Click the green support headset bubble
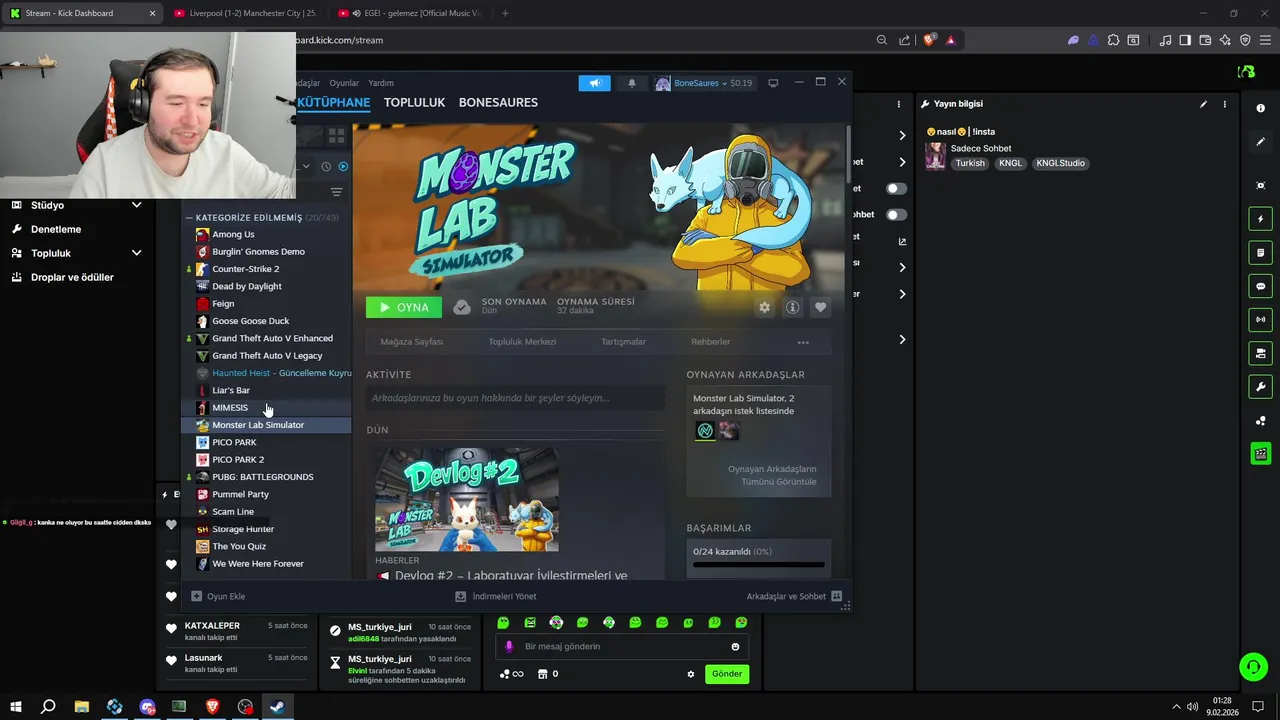Screen dimensions: 1280x720 point(1253,666)
